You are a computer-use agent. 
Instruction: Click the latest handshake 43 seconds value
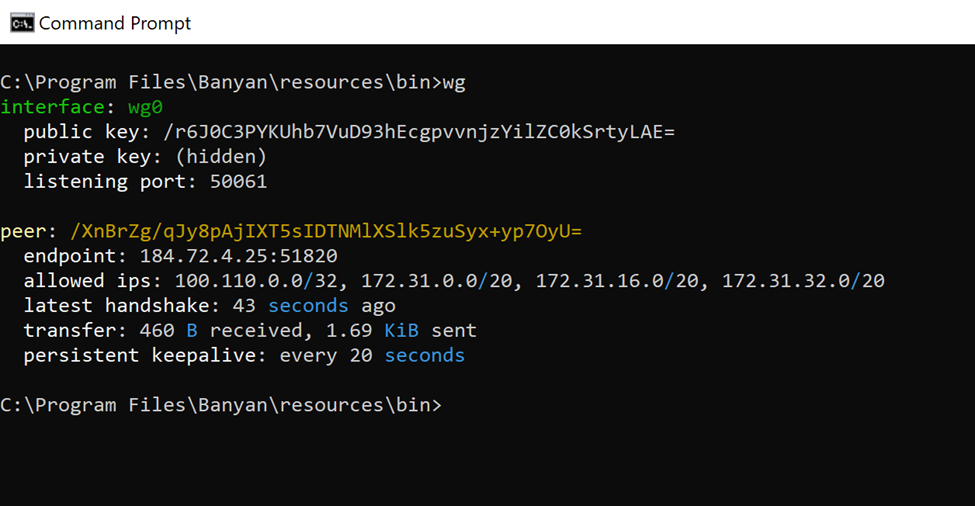290,306
